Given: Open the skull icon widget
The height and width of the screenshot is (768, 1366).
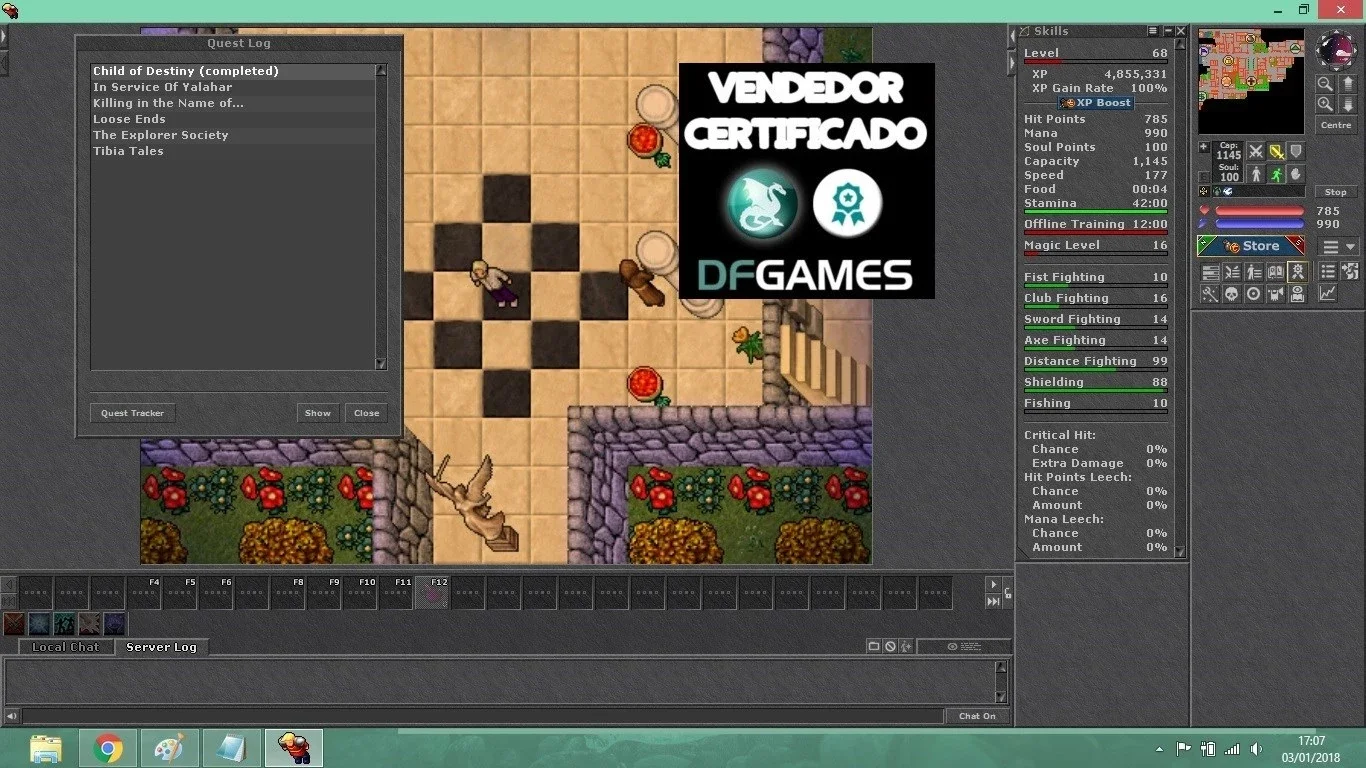Looking at the screenshot, I should pyautogui.click(x=1231, y=294).
